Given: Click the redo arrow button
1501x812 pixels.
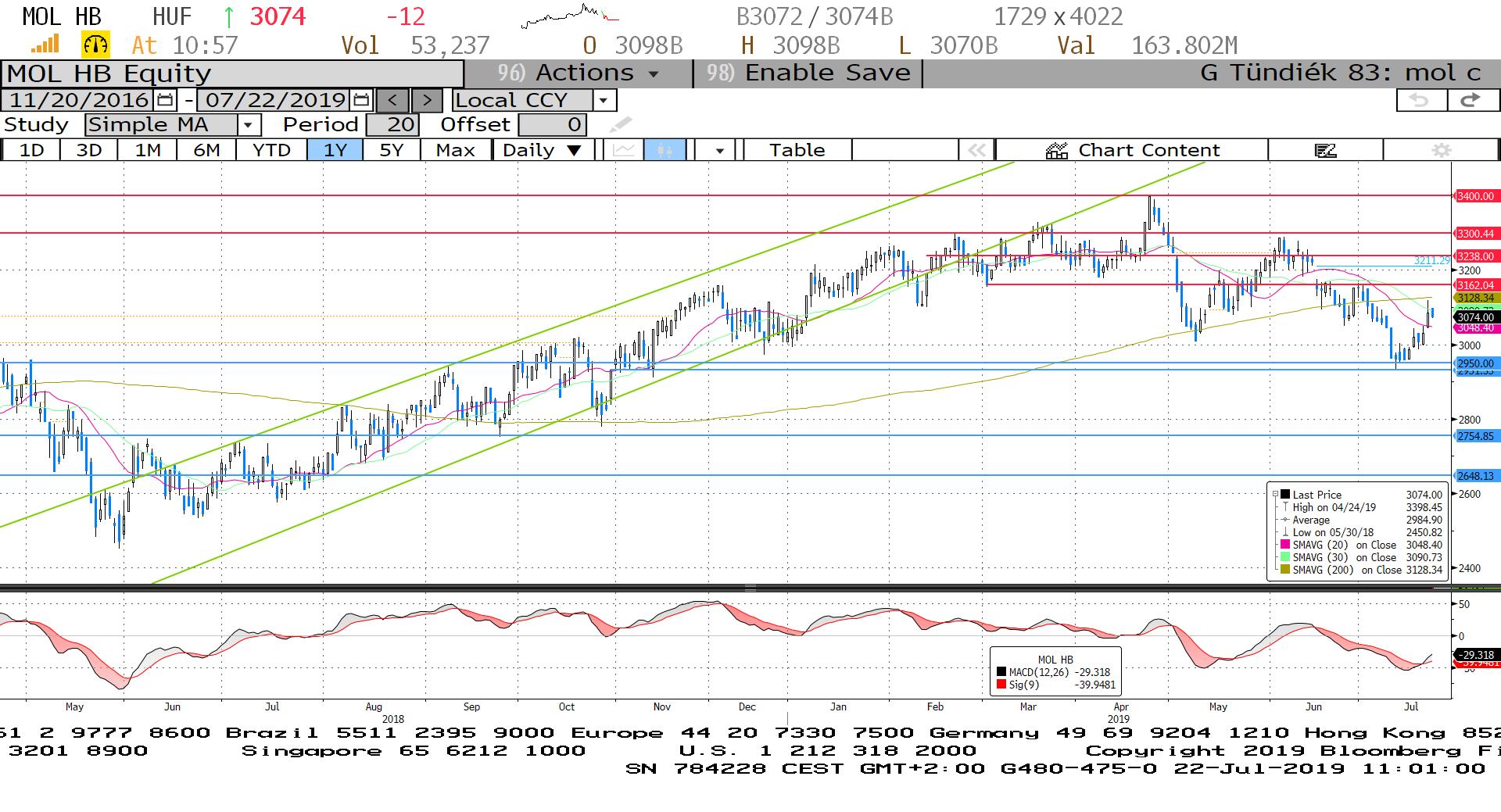Looking at the screenshot, I should point(1473,100).
